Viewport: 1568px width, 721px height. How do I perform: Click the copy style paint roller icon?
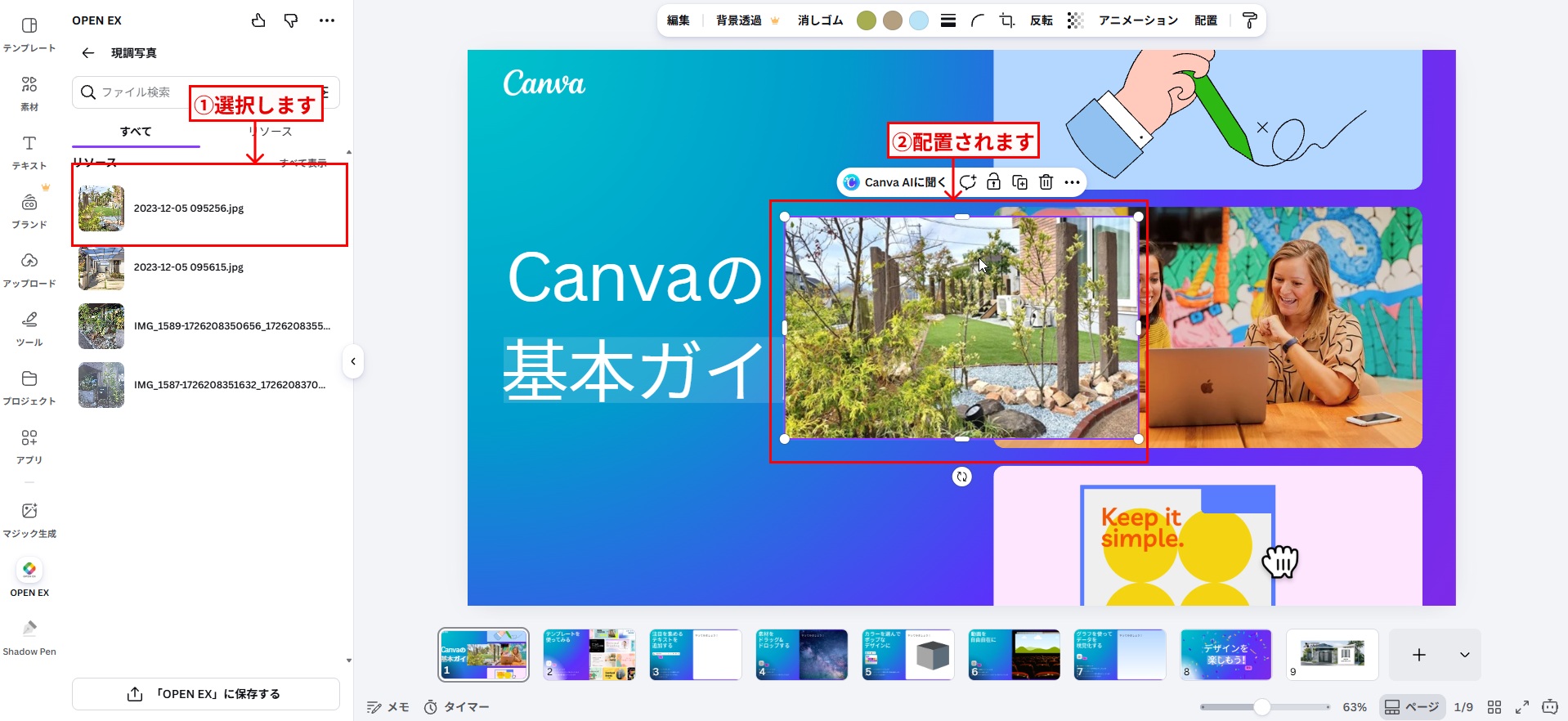pos(1249,20)
